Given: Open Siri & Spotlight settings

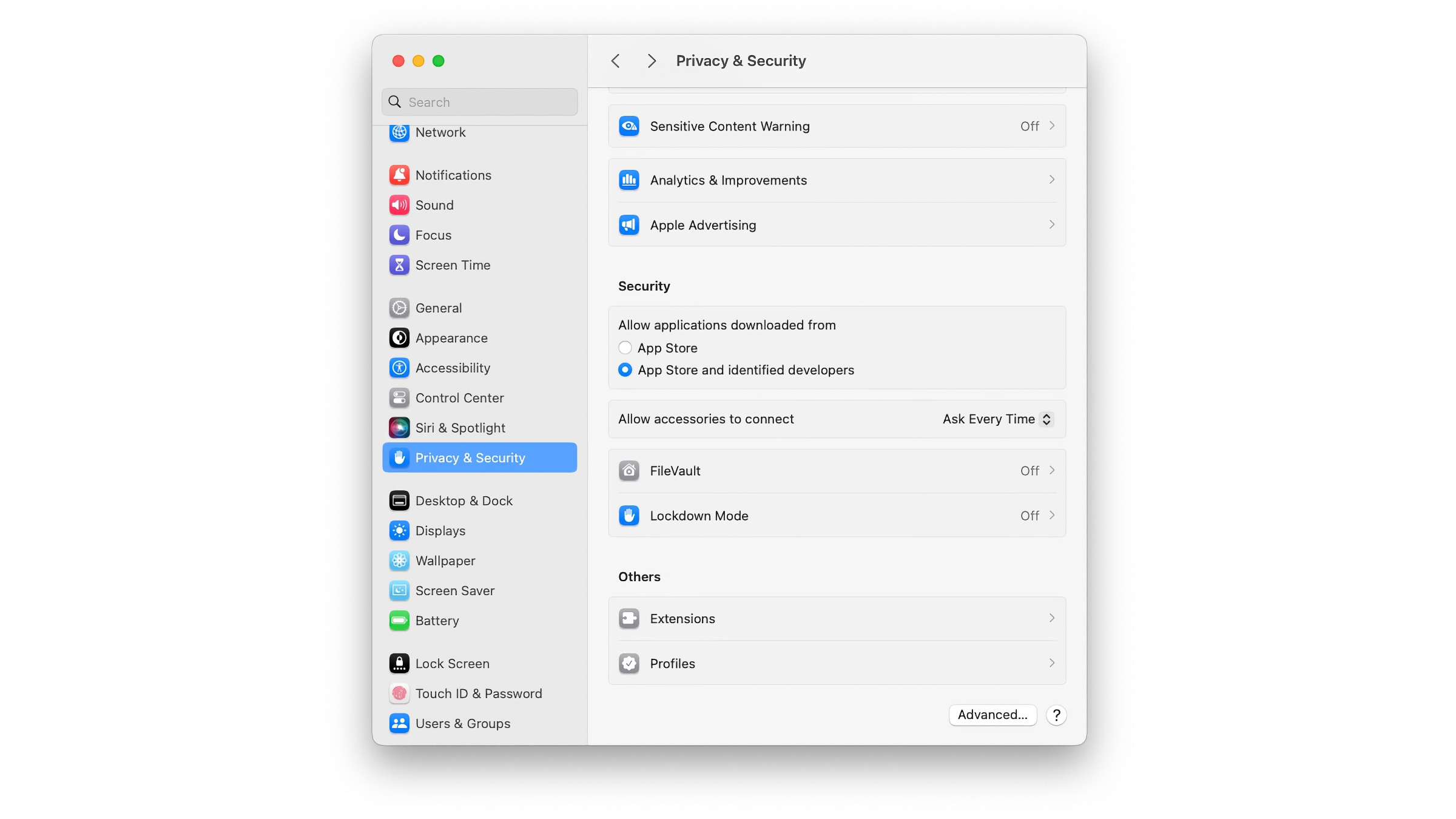Looking at the screenshot, I should coord(460,428).
